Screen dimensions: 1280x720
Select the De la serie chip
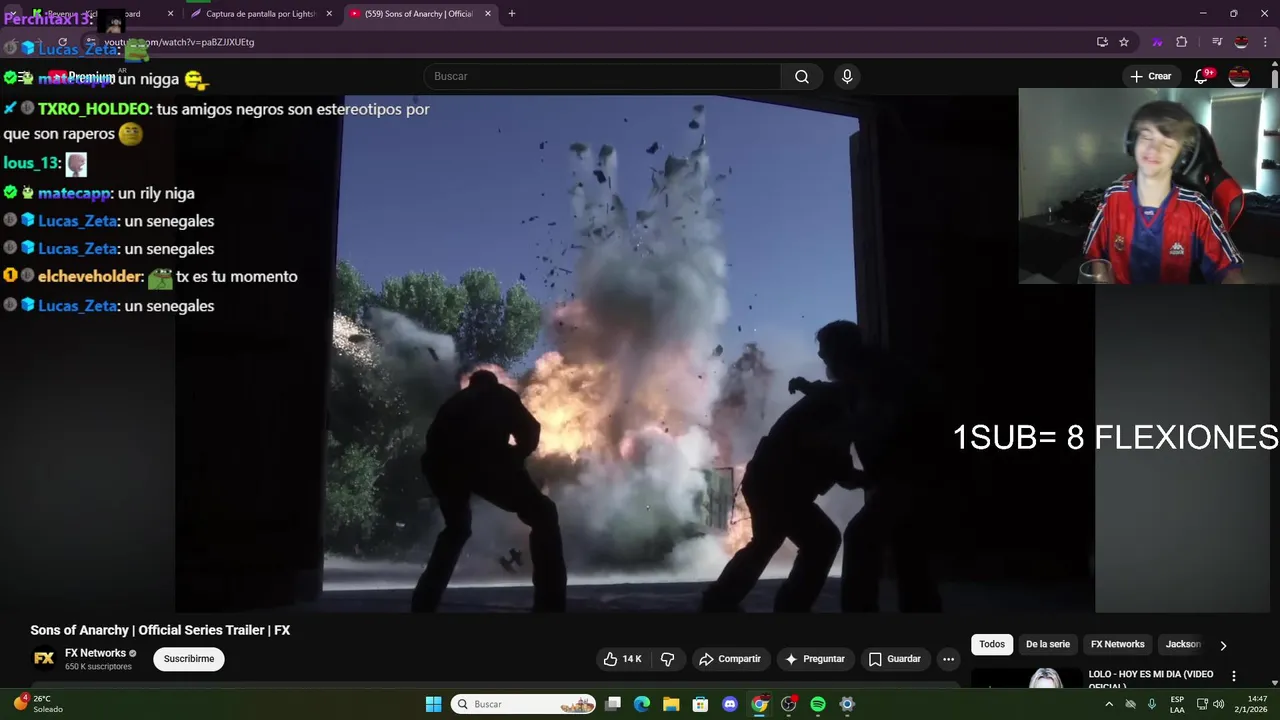[x=1047, y=644]
